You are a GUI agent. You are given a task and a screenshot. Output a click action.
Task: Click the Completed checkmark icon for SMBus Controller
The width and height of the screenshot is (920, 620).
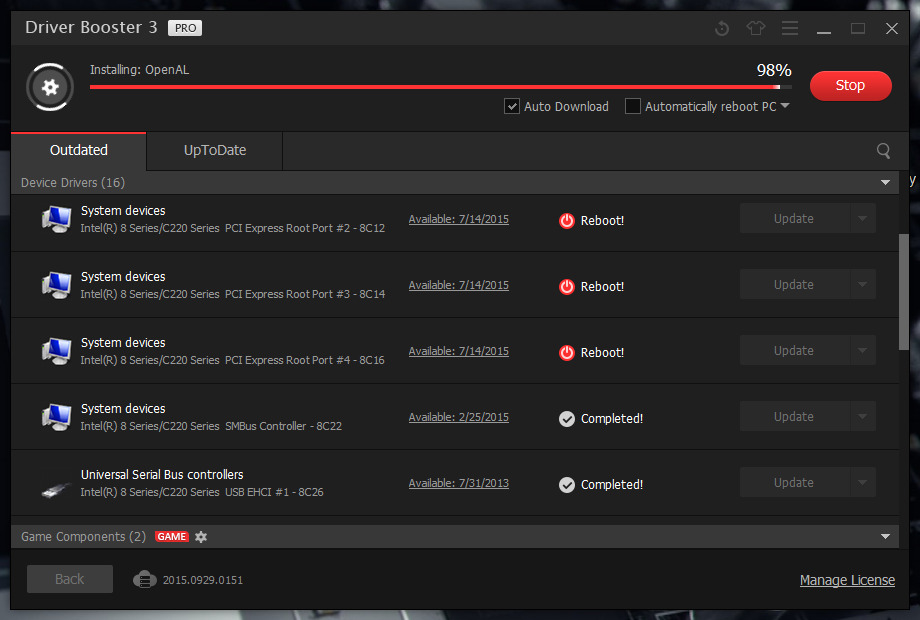click(x=566, y=419)
